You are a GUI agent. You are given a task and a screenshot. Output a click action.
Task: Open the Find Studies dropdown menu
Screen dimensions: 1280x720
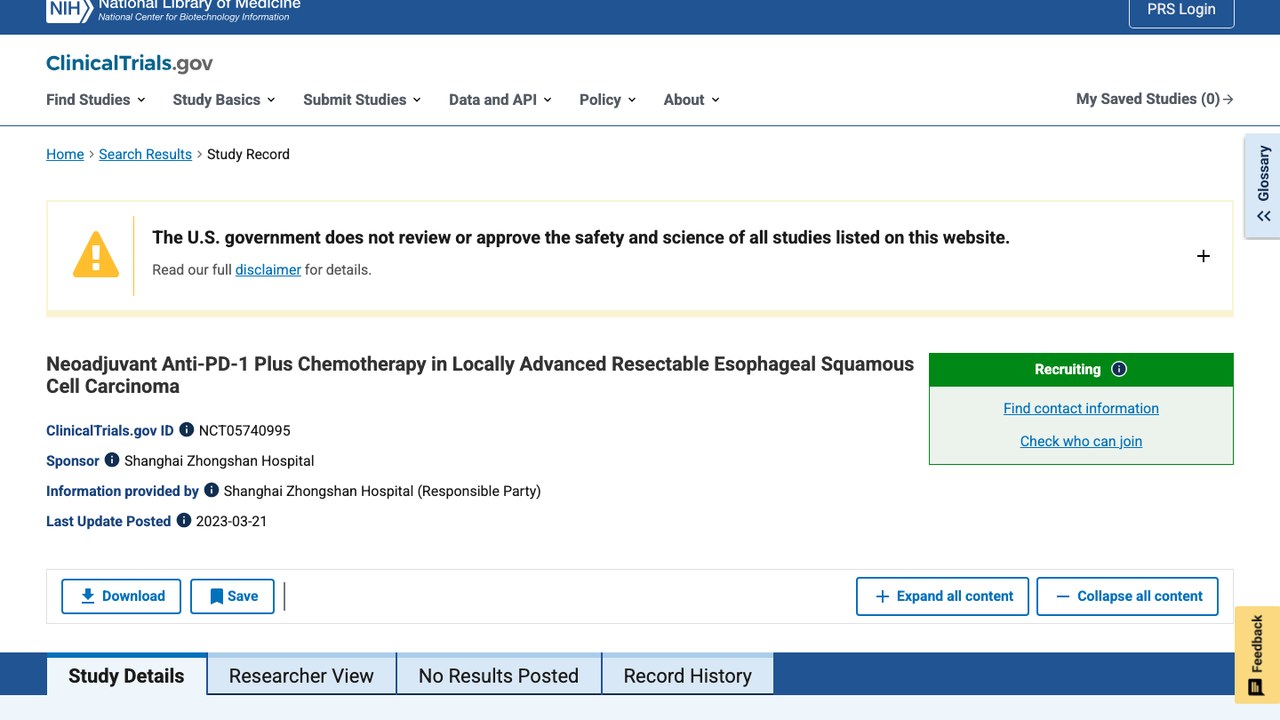click(96, 99)
